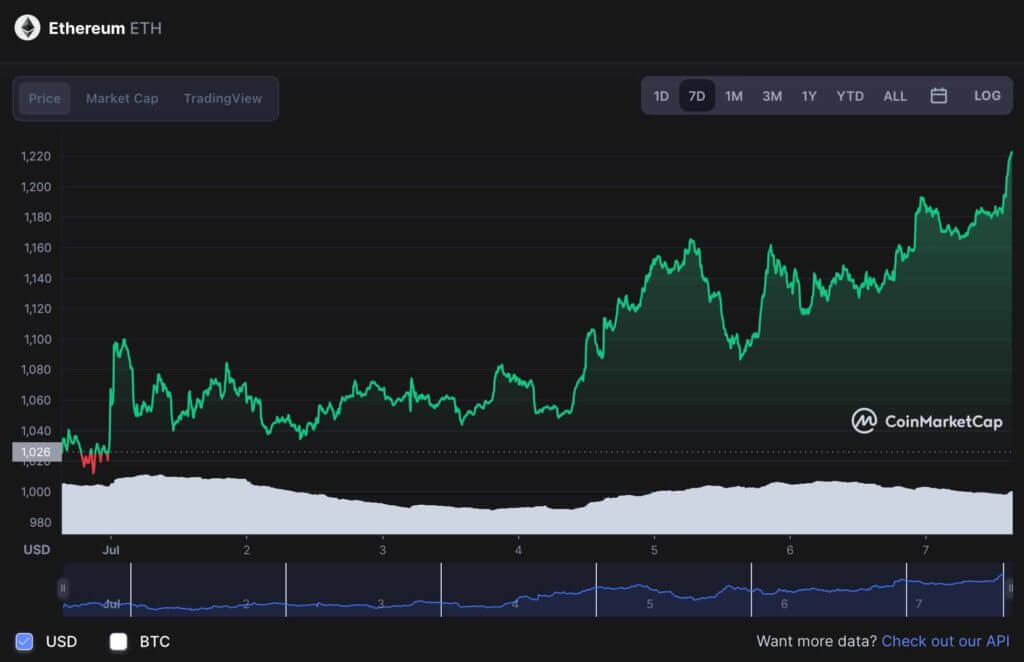Click the CoinMarketCap watermark logo
Screen dimensions: 1024x662
tap(927, 421)
